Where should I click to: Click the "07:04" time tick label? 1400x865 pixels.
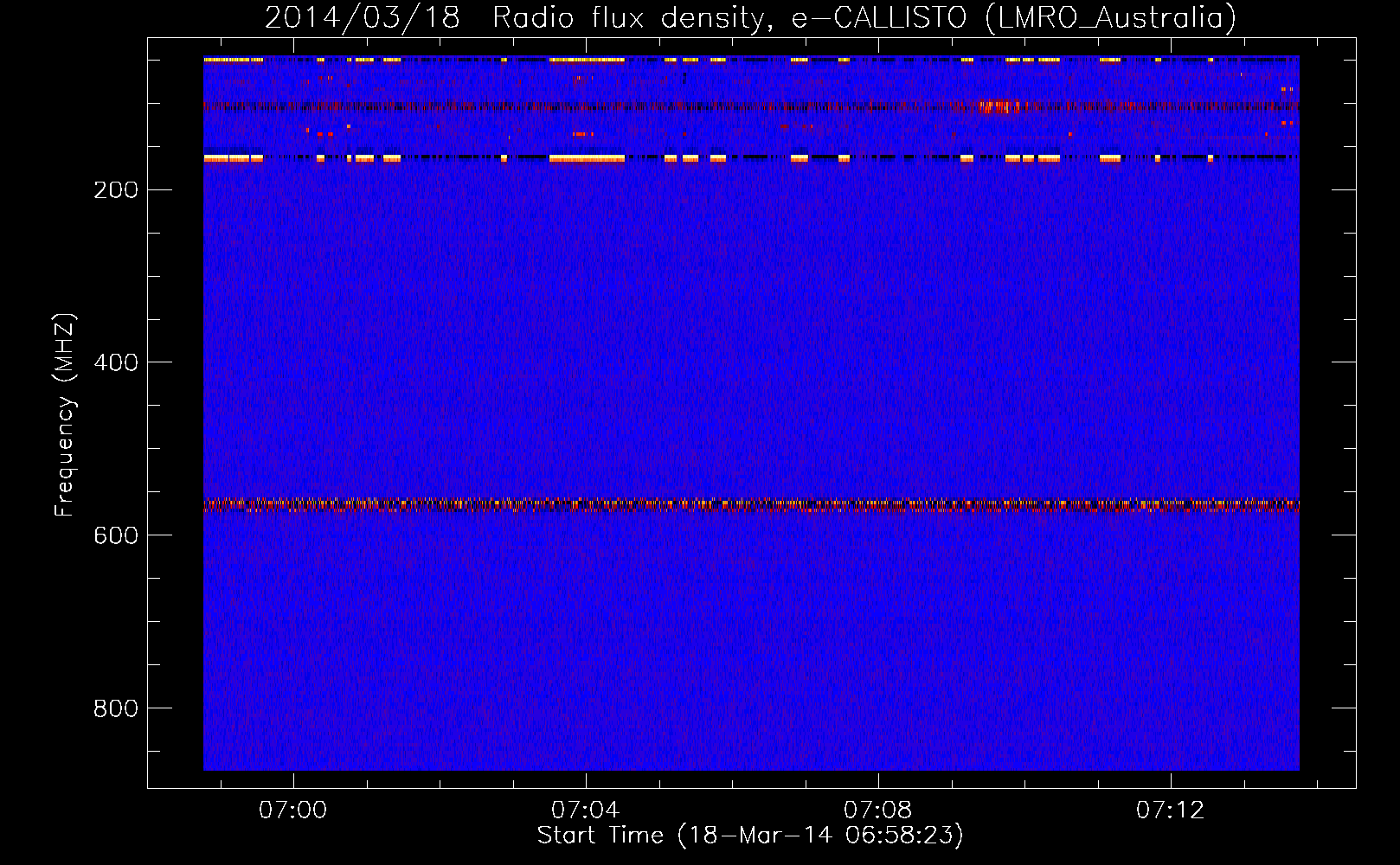tap(586, 810)
